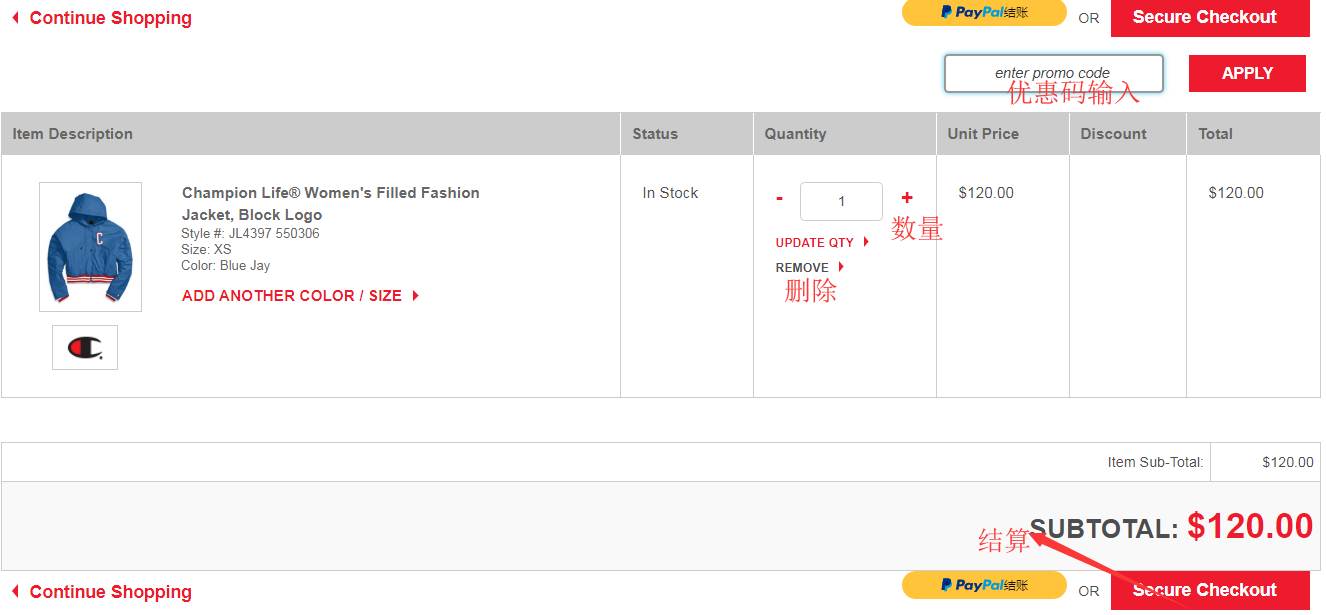Click the Champion logo swatch thumbnail
This screenshot has height=615, width=1326.
[x=85, y=347]
